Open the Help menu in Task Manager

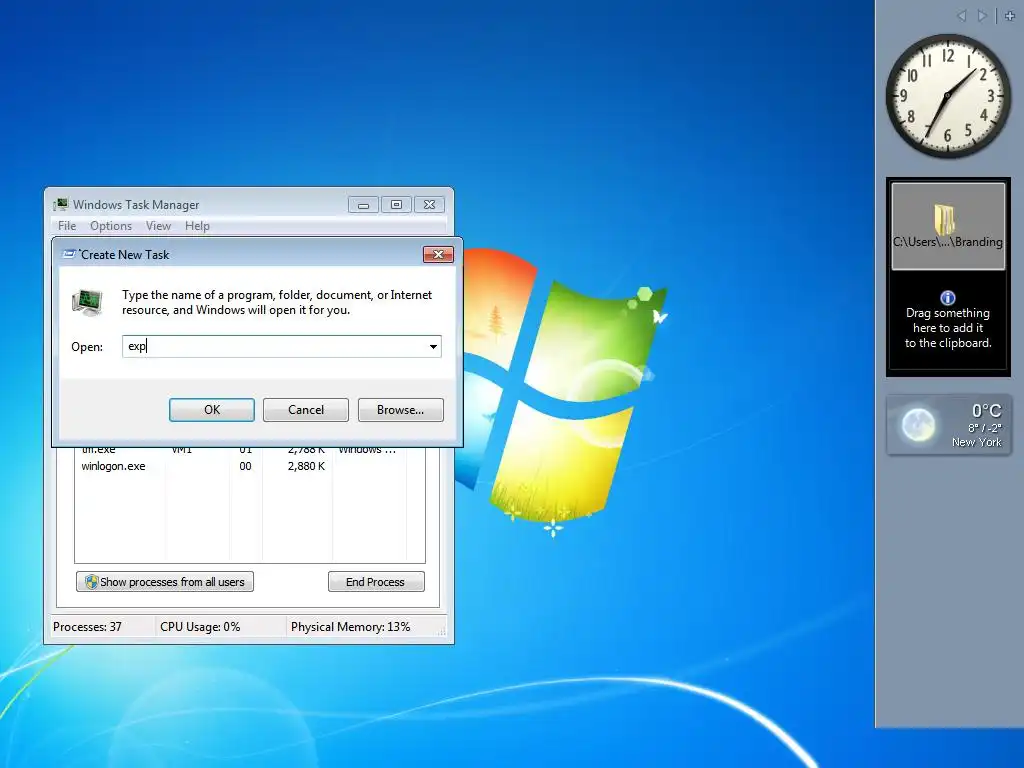197,226
